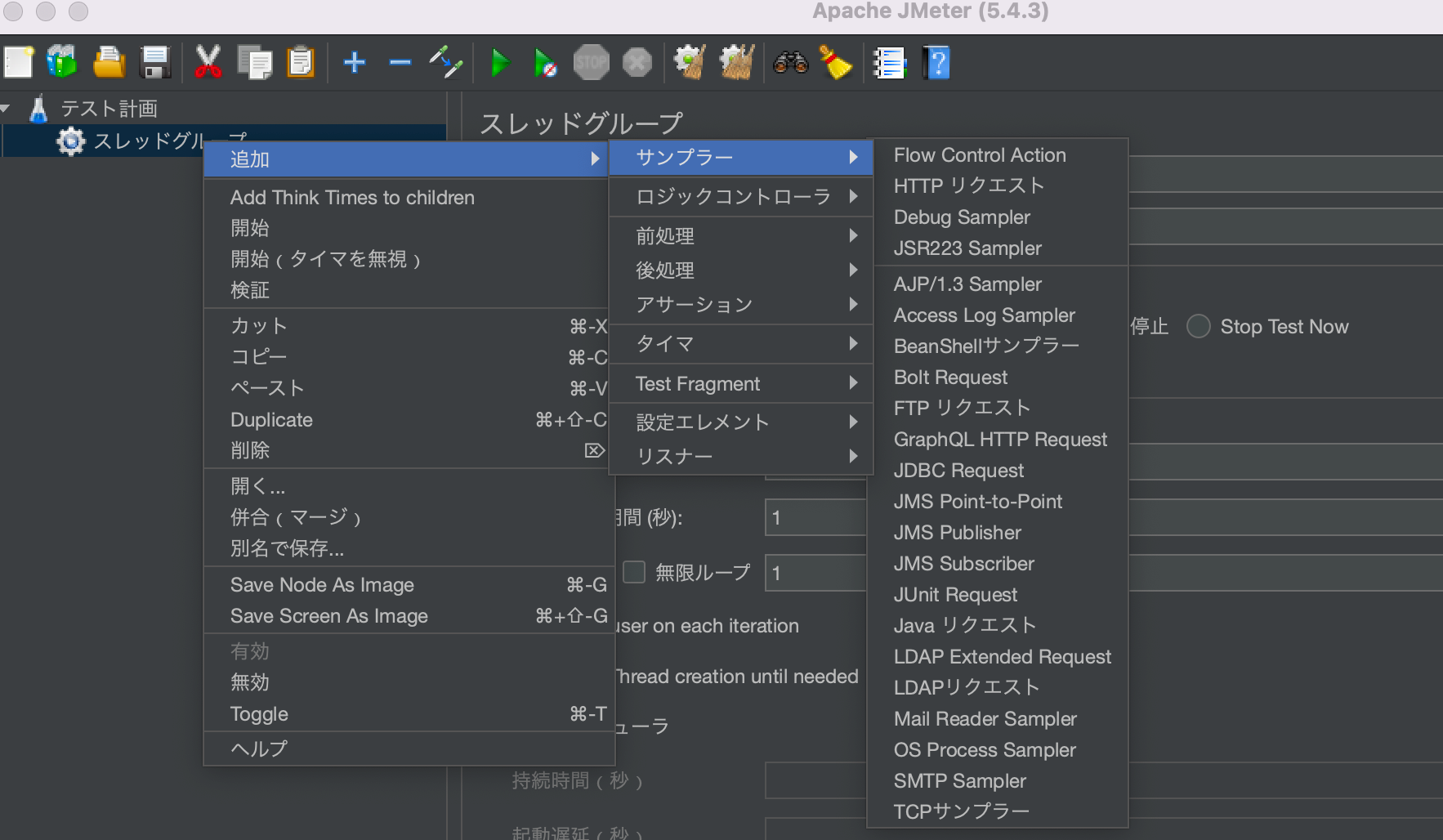This screenshot has width=1443, height=840.
Task: Click the Clear results gear-broom icon
Action: tap(690, 62)
